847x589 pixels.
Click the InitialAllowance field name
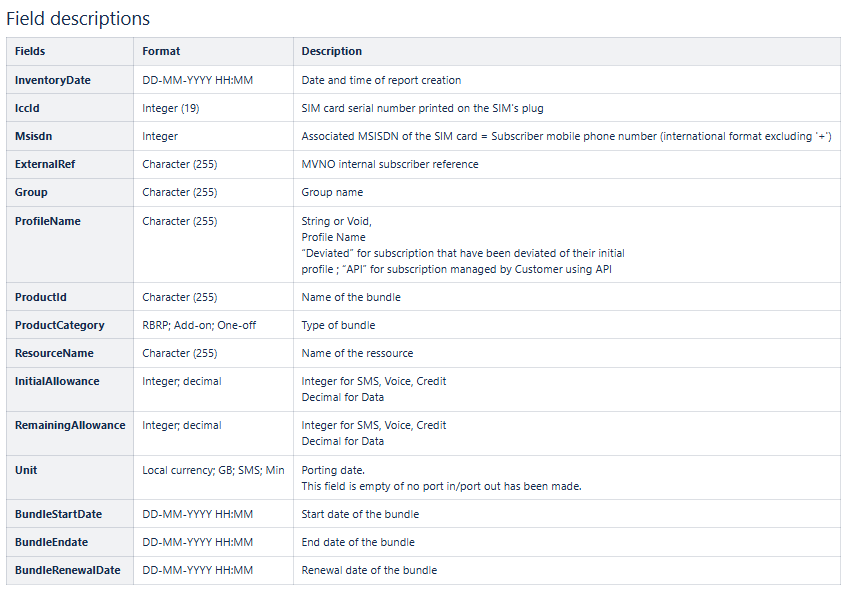57,381
